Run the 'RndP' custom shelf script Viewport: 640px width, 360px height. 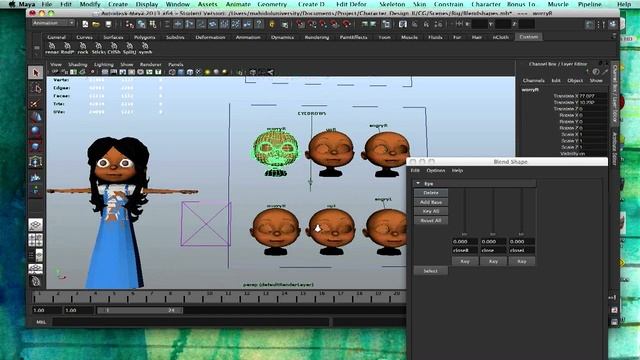click(x=67, y=49)
